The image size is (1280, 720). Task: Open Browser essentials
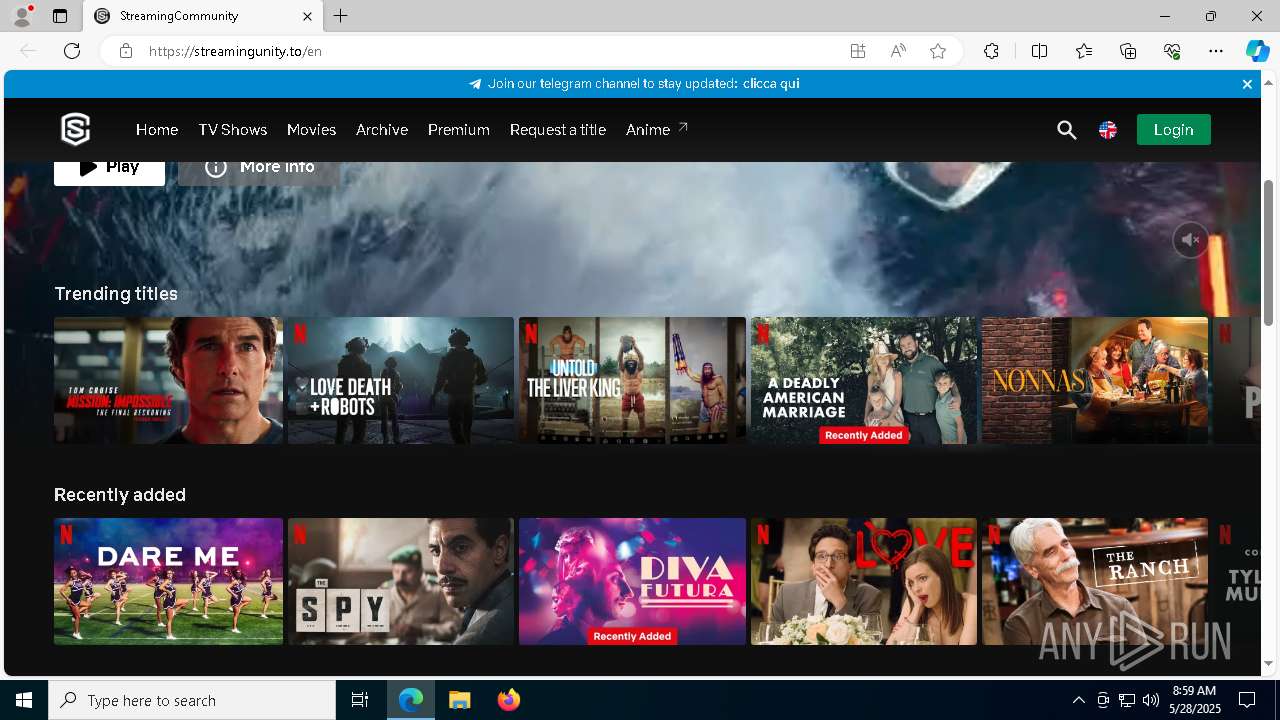[x=1172, y=51]
